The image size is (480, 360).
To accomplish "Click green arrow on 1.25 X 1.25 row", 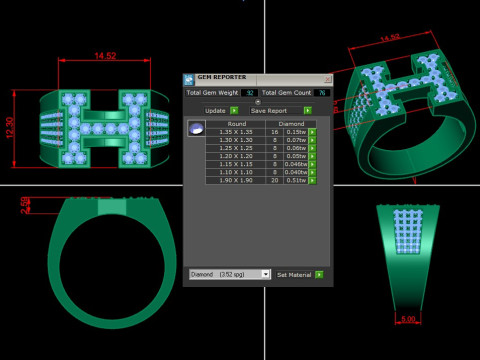I will [312, 148].
